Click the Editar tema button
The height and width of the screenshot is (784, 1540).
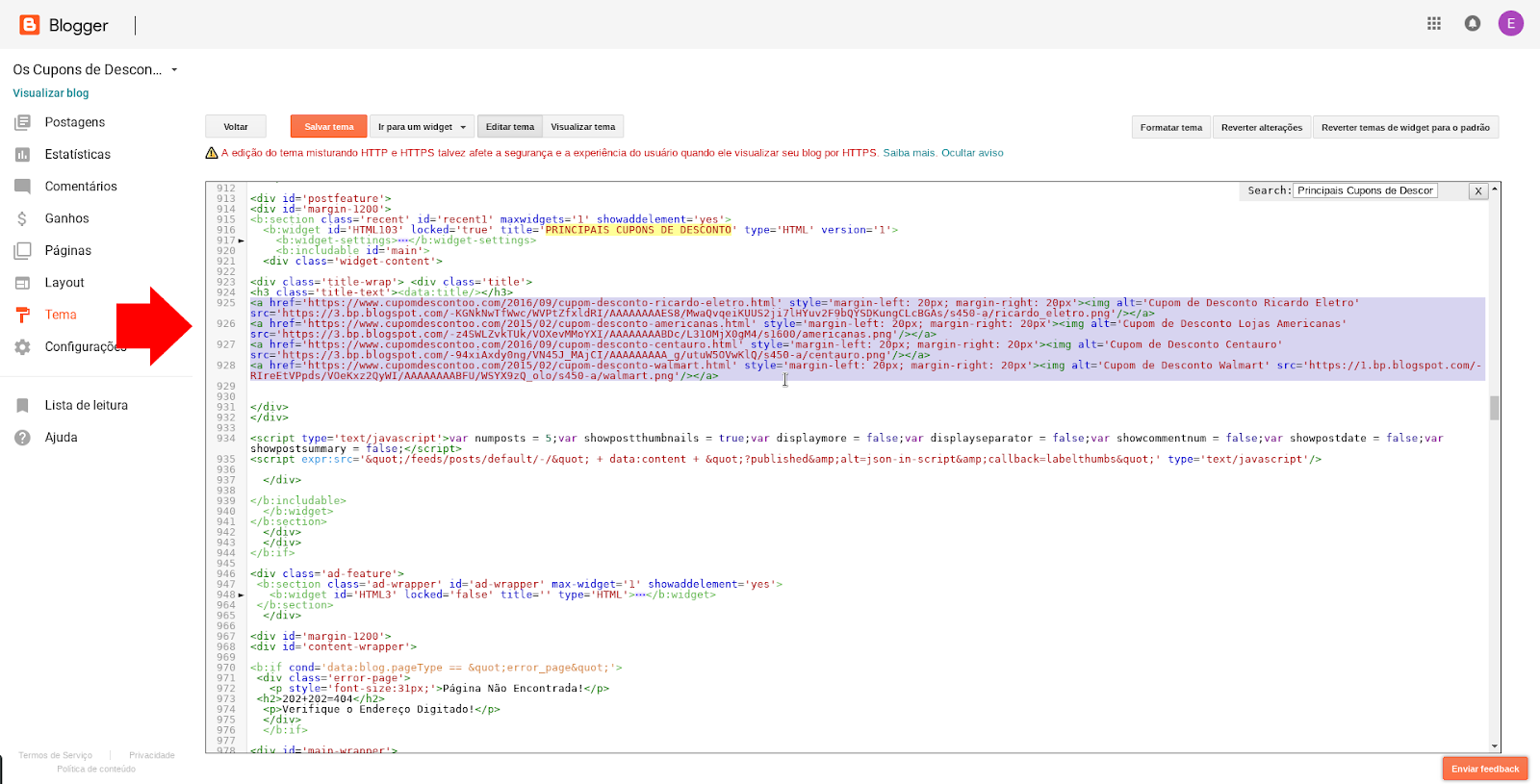(510, 127)
